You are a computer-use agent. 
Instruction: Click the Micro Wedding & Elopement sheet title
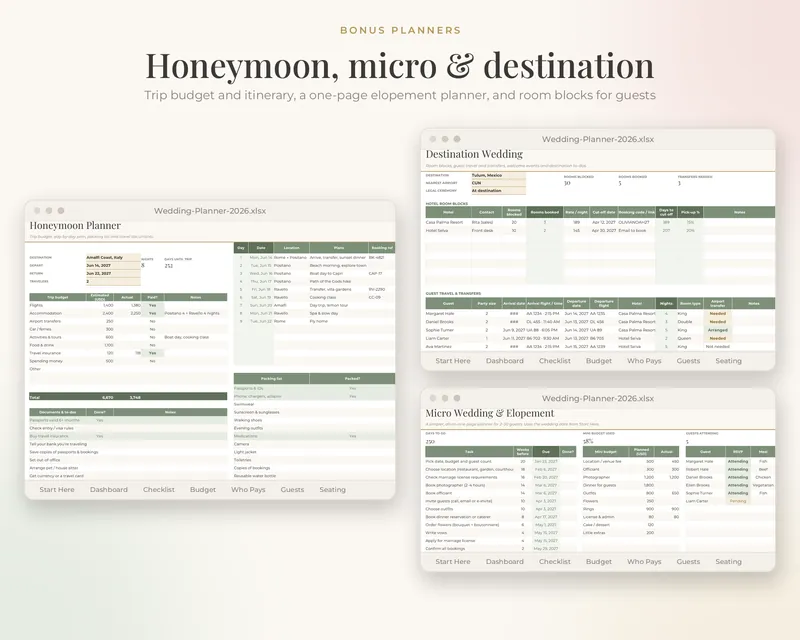pos(490,413)
